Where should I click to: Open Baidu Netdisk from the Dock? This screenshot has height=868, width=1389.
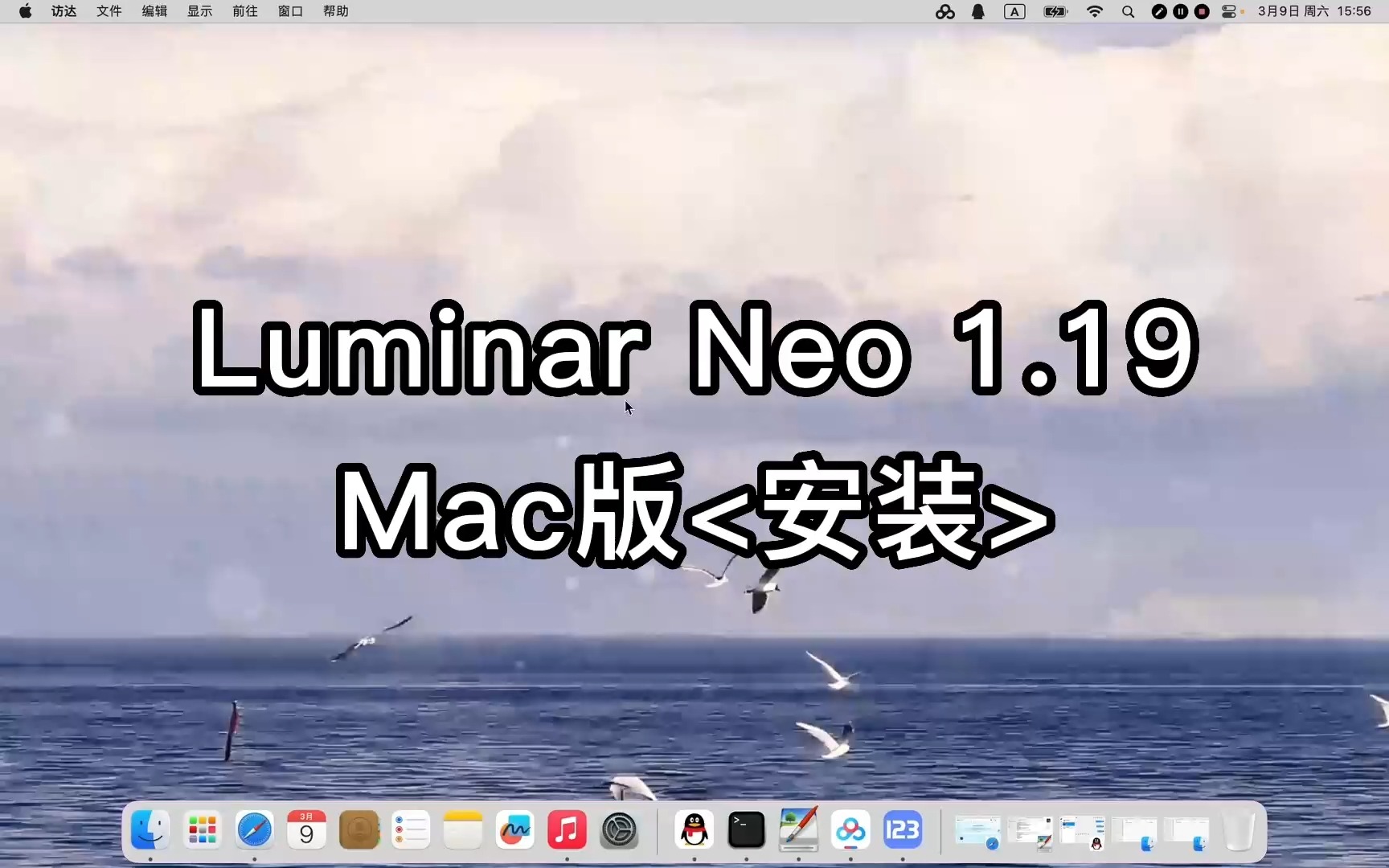[x=850, y=830]
